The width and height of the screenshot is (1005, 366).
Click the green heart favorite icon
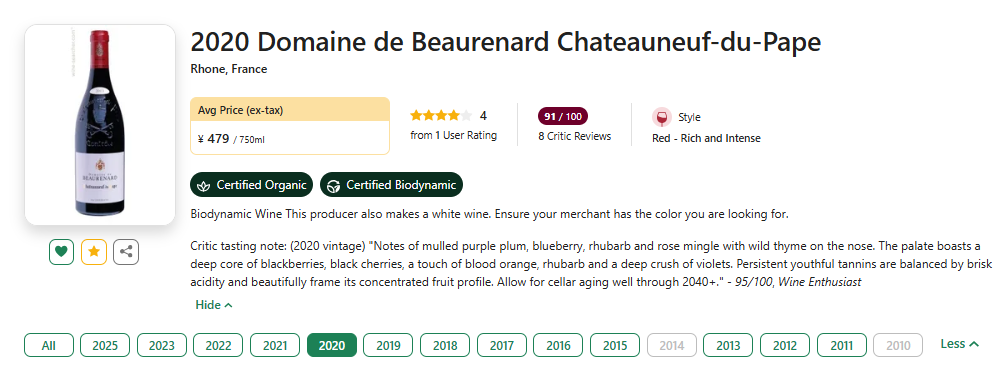[62, 252]
